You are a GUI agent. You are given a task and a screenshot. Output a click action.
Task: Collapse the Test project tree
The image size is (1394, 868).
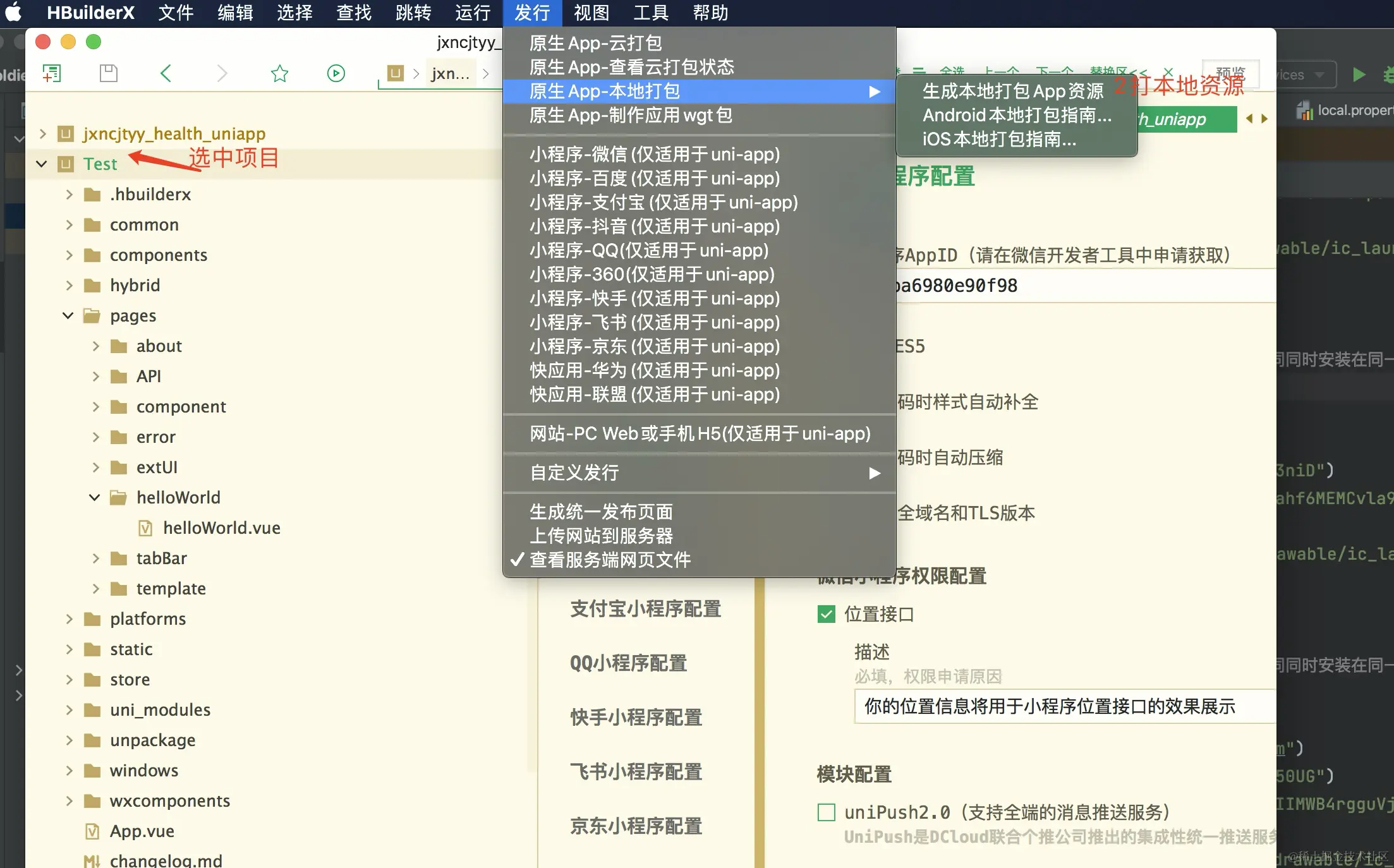click(42, 164)
